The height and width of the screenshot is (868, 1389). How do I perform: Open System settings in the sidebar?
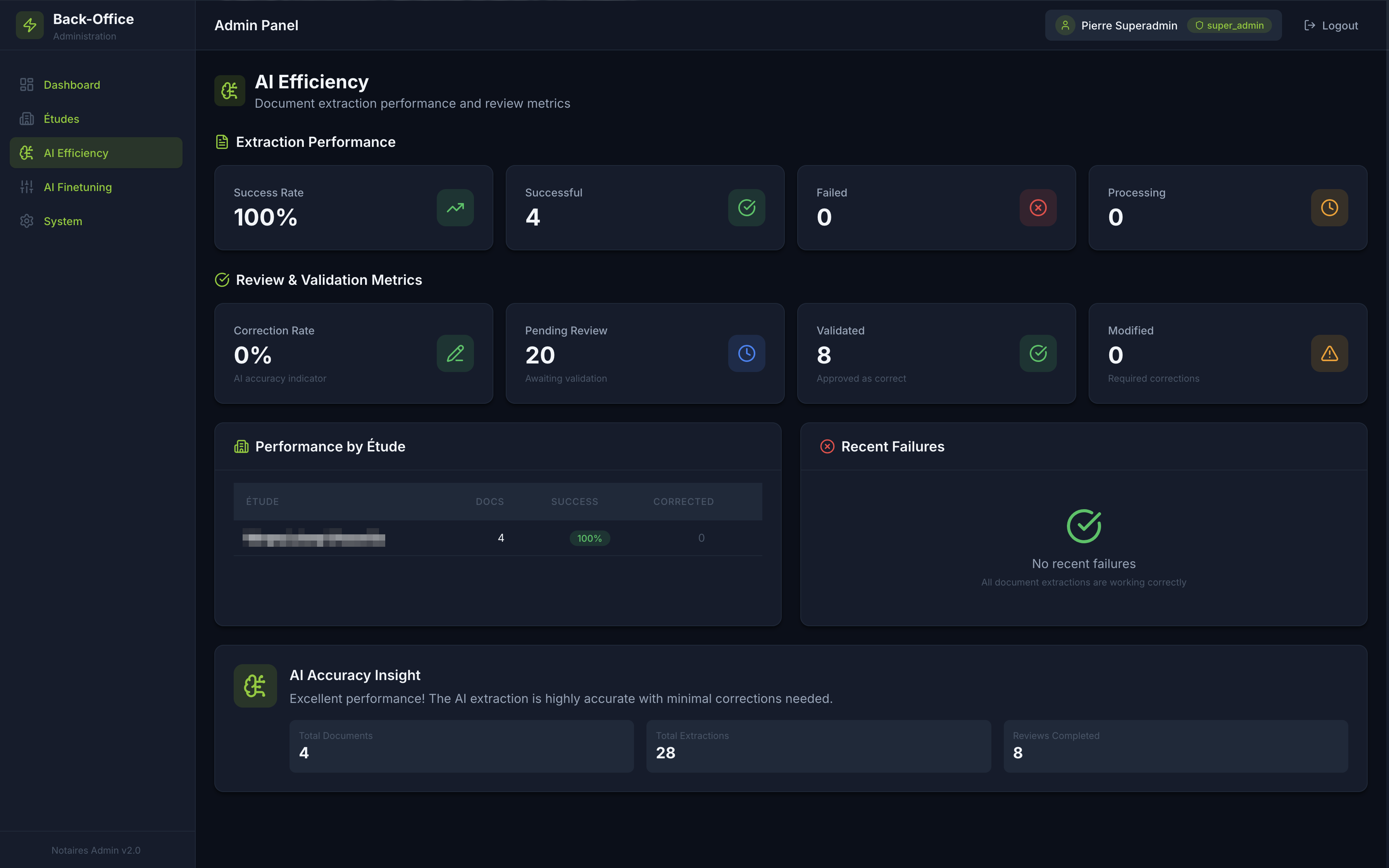[x=62, y=221]
